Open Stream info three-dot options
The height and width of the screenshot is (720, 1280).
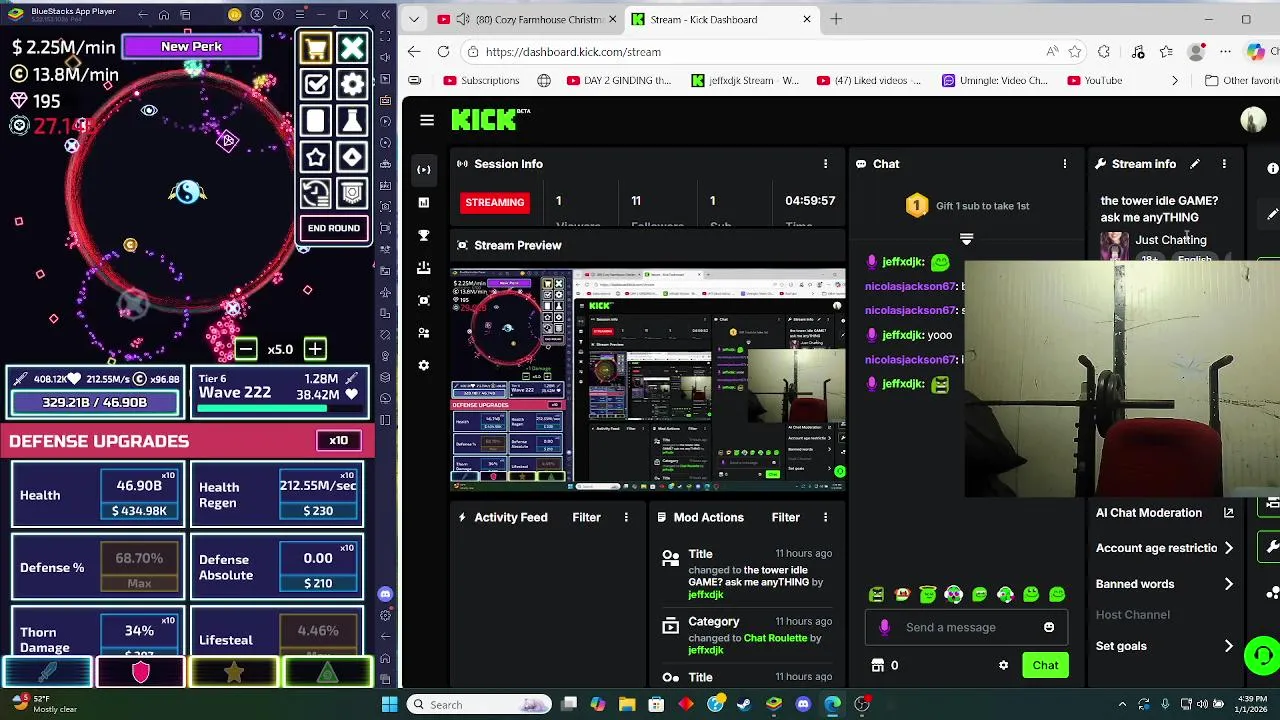pyautogui.click(x=1224, y=164)
